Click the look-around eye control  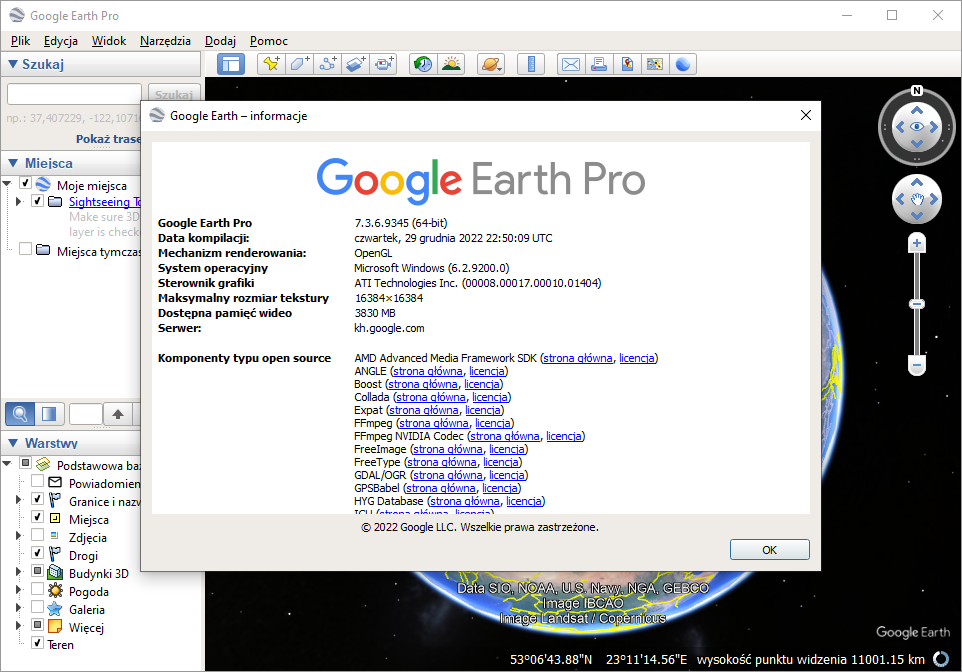click(x=917, y=127)
